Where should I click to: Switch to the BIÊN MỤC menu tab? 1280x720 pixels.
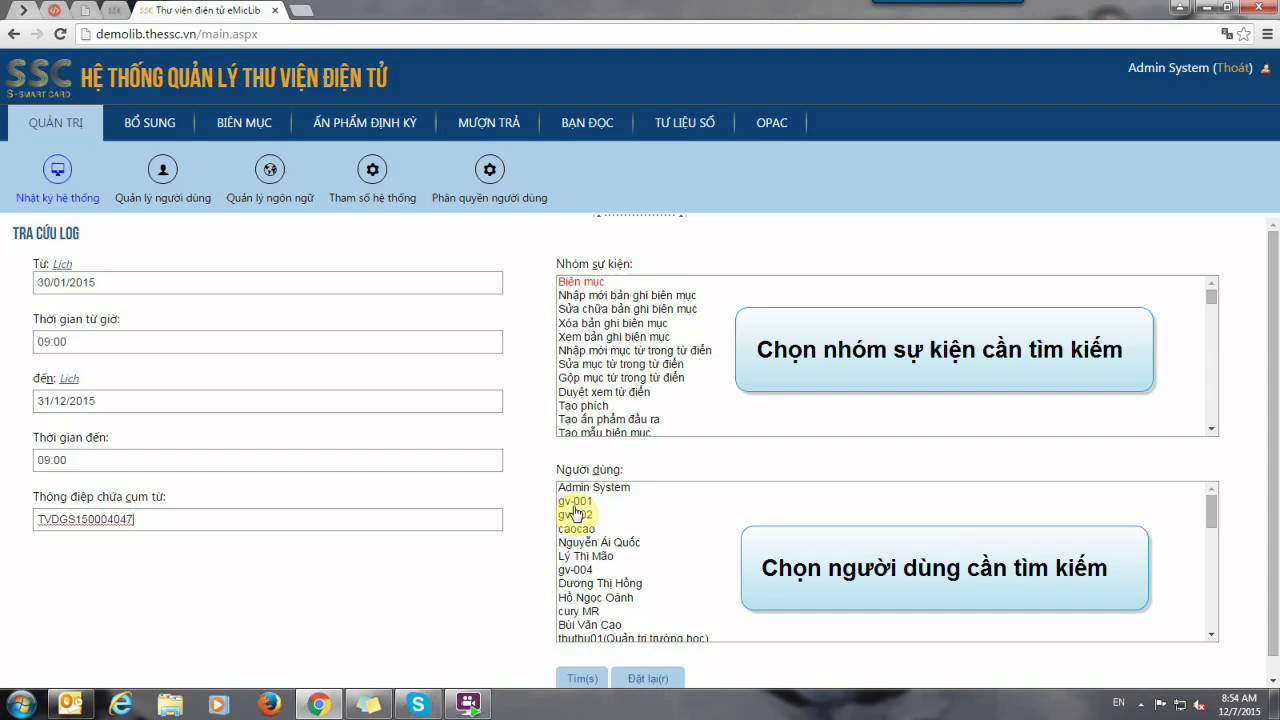tap(244, 123)
